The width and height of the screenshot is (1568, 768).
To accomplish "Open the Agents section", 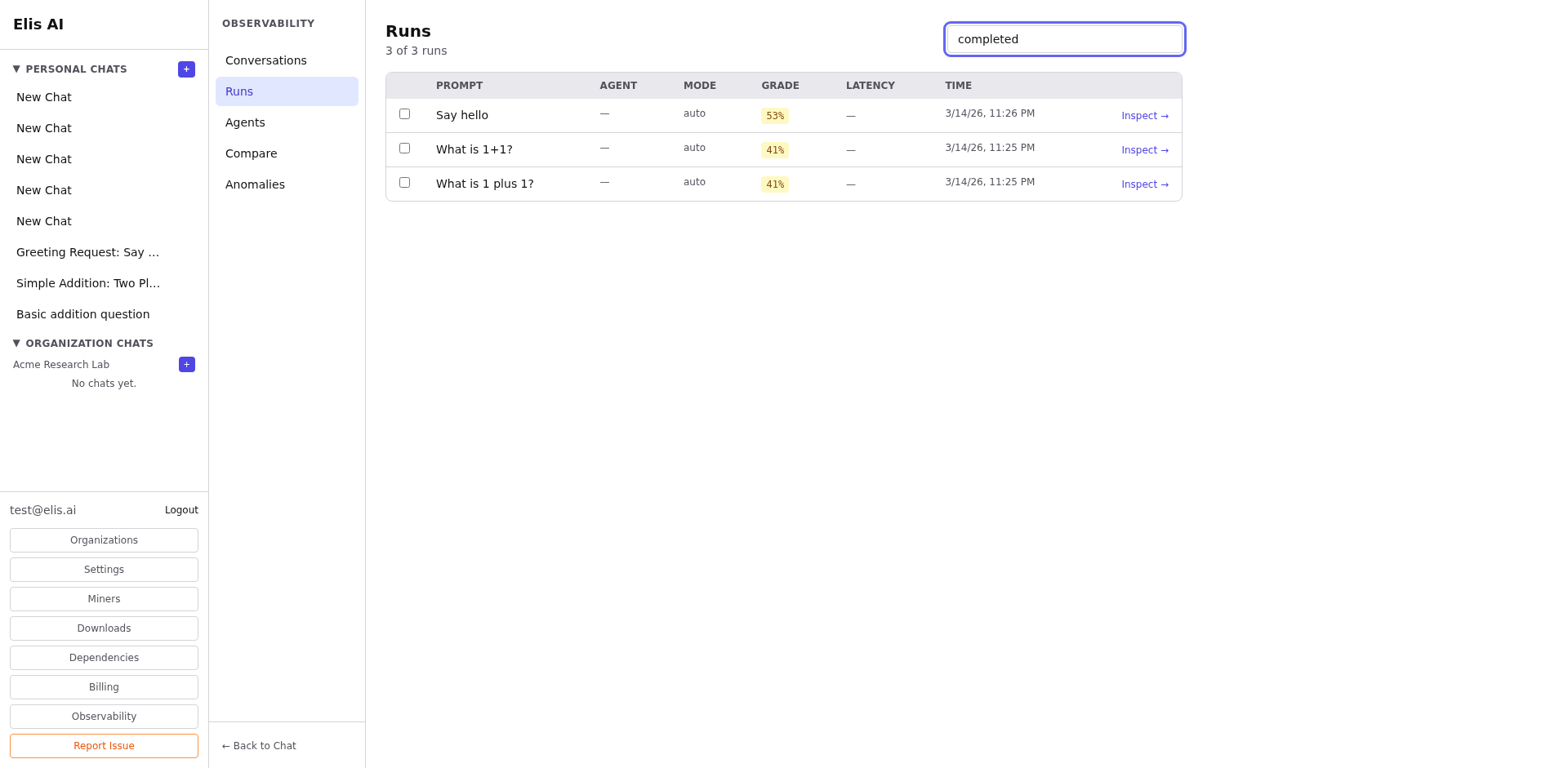I will [x=245, y=122].
